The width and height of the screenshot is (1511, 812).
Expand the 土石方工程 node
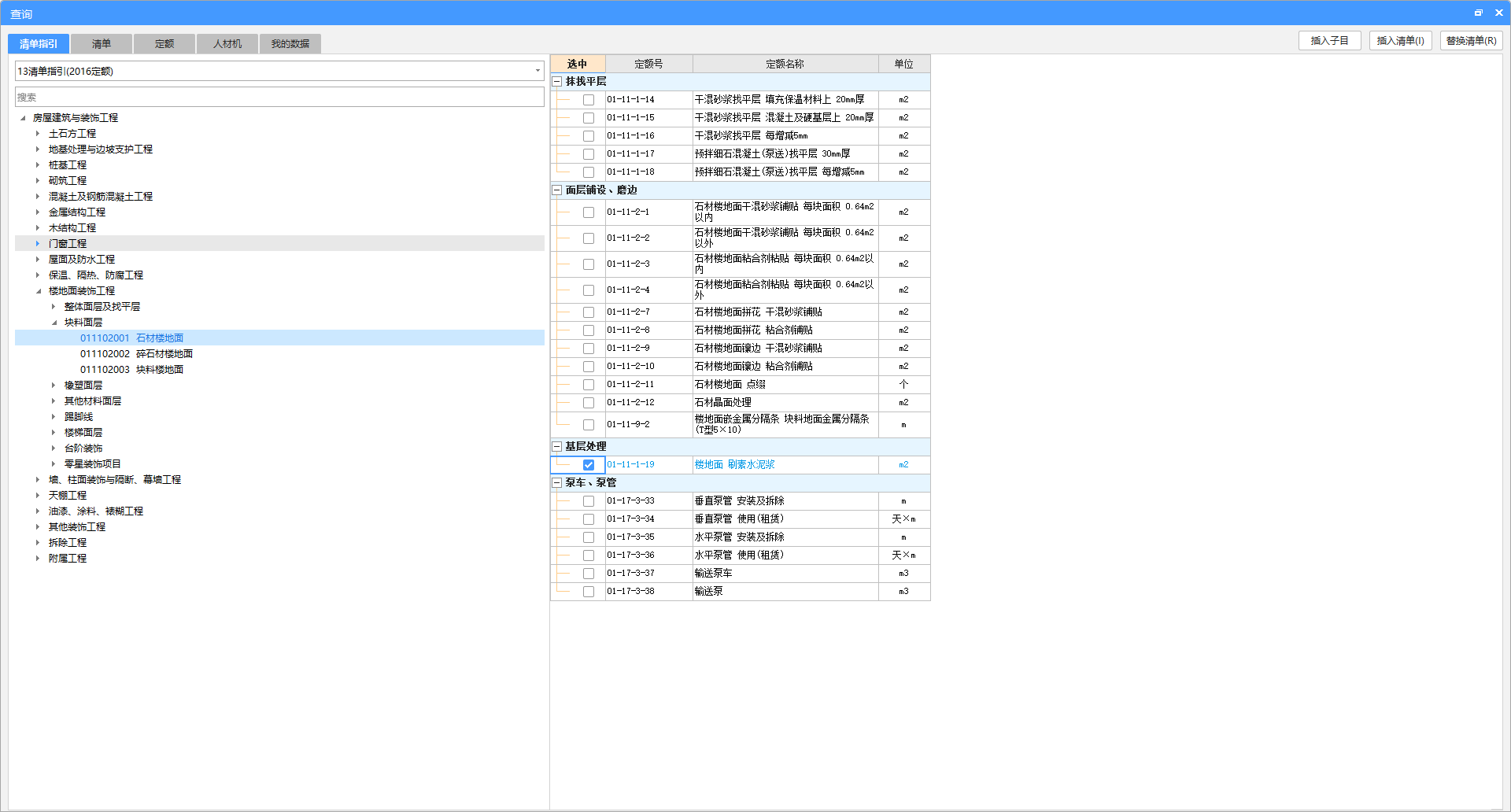pyautogui.click(x=38, y=134)
